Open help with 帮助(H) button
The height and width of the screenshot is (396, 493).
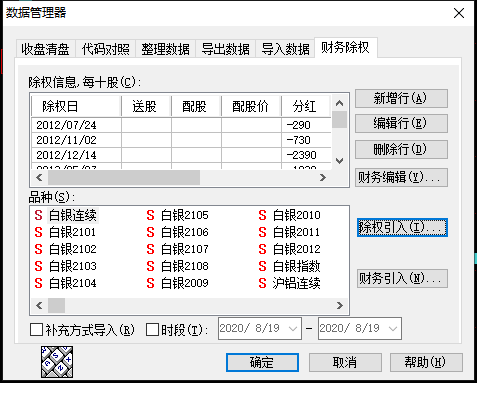(x=426, y=362)
